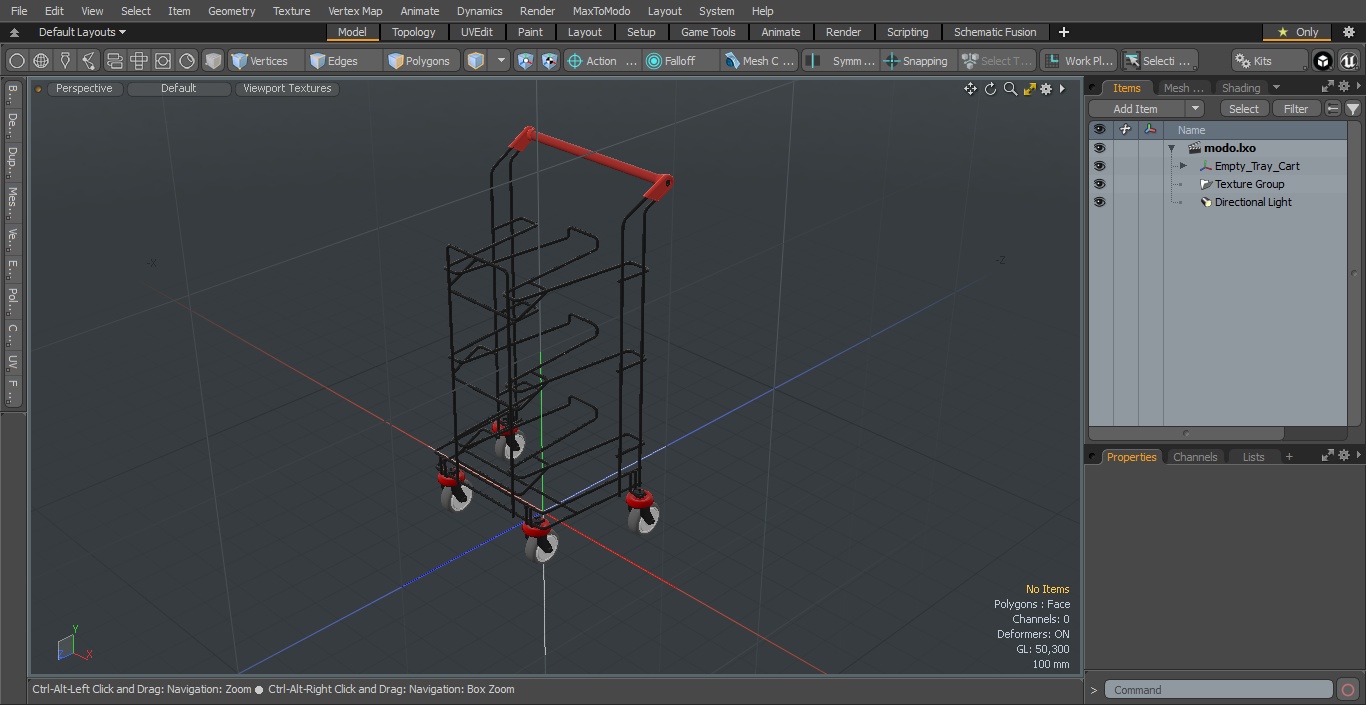Select the pen tool icon in toolbar
The height and width of the screenshot is (705, 1366).
65,61
